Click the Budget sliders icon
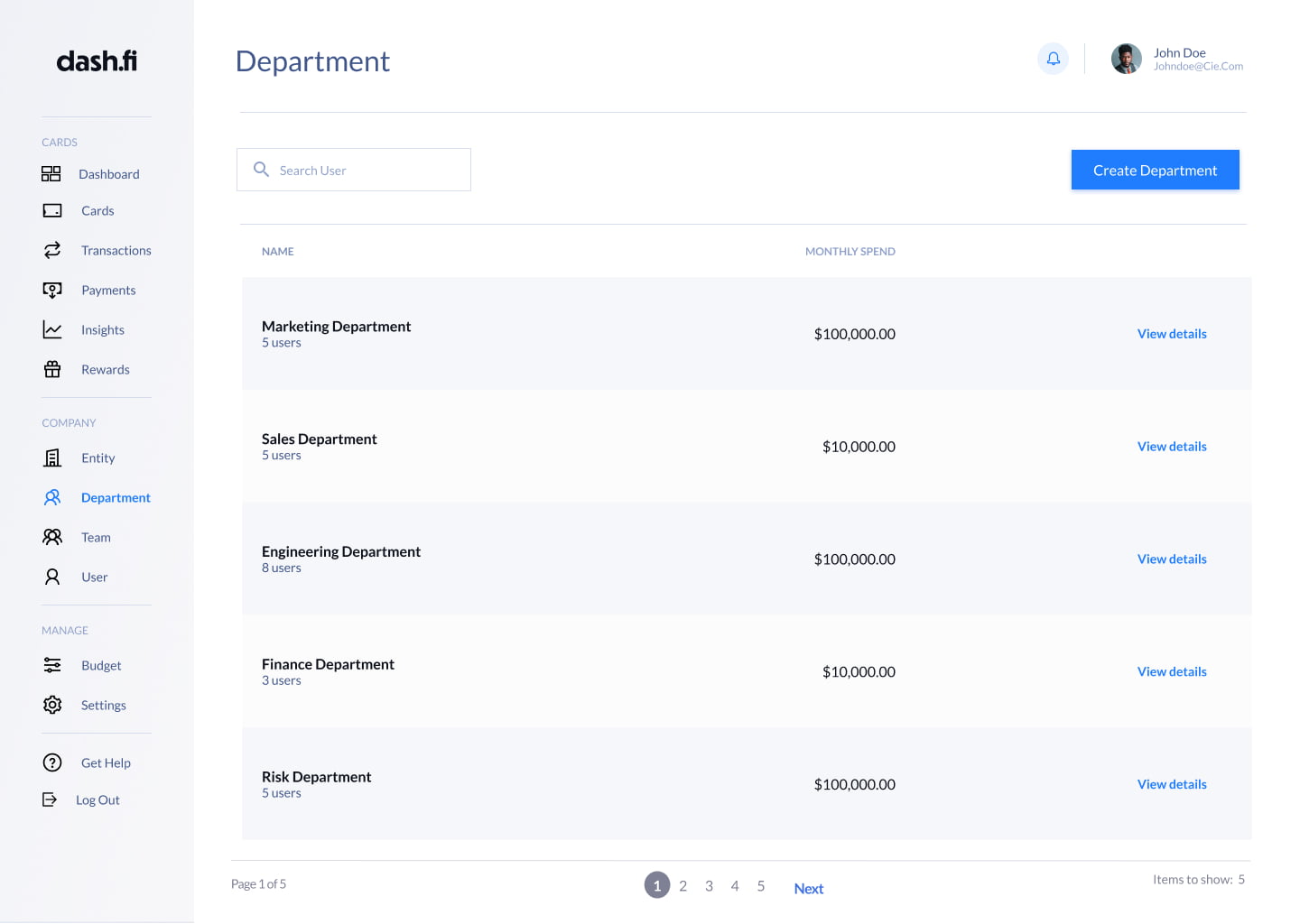This screenshot has width=1300, height=924. [52, 665]
